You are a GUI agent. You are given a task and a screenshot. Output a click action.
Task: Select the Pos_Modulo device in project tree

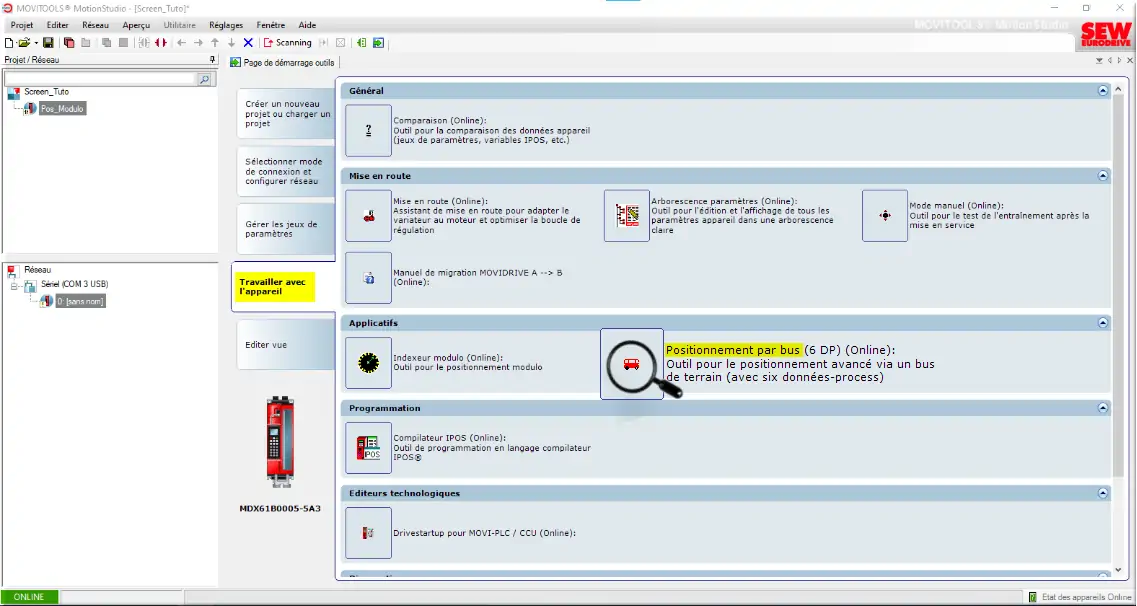pyautogui.click(x=62, y=109)
